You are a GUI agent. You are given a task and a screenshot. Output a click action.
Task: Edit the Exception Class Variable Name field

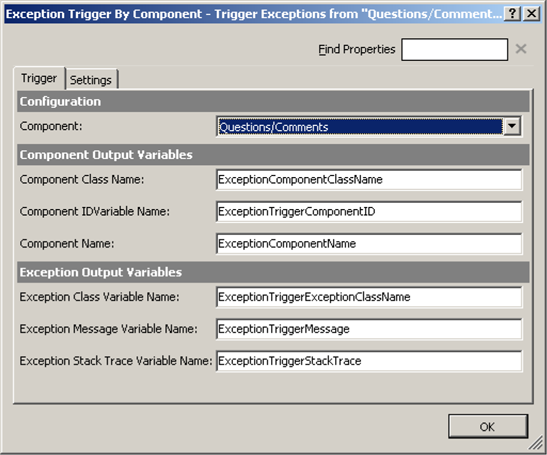(x=369, y=297)
